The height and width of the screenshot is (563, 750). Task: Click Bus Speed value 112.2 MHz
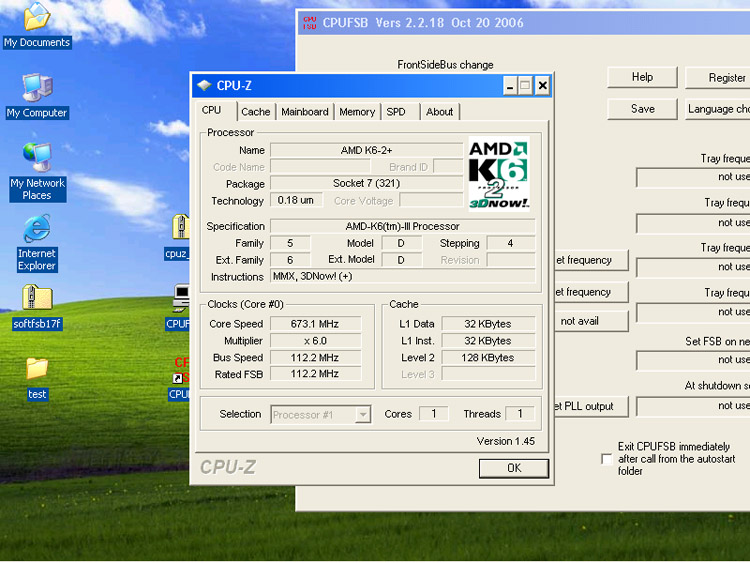(315, 357)
